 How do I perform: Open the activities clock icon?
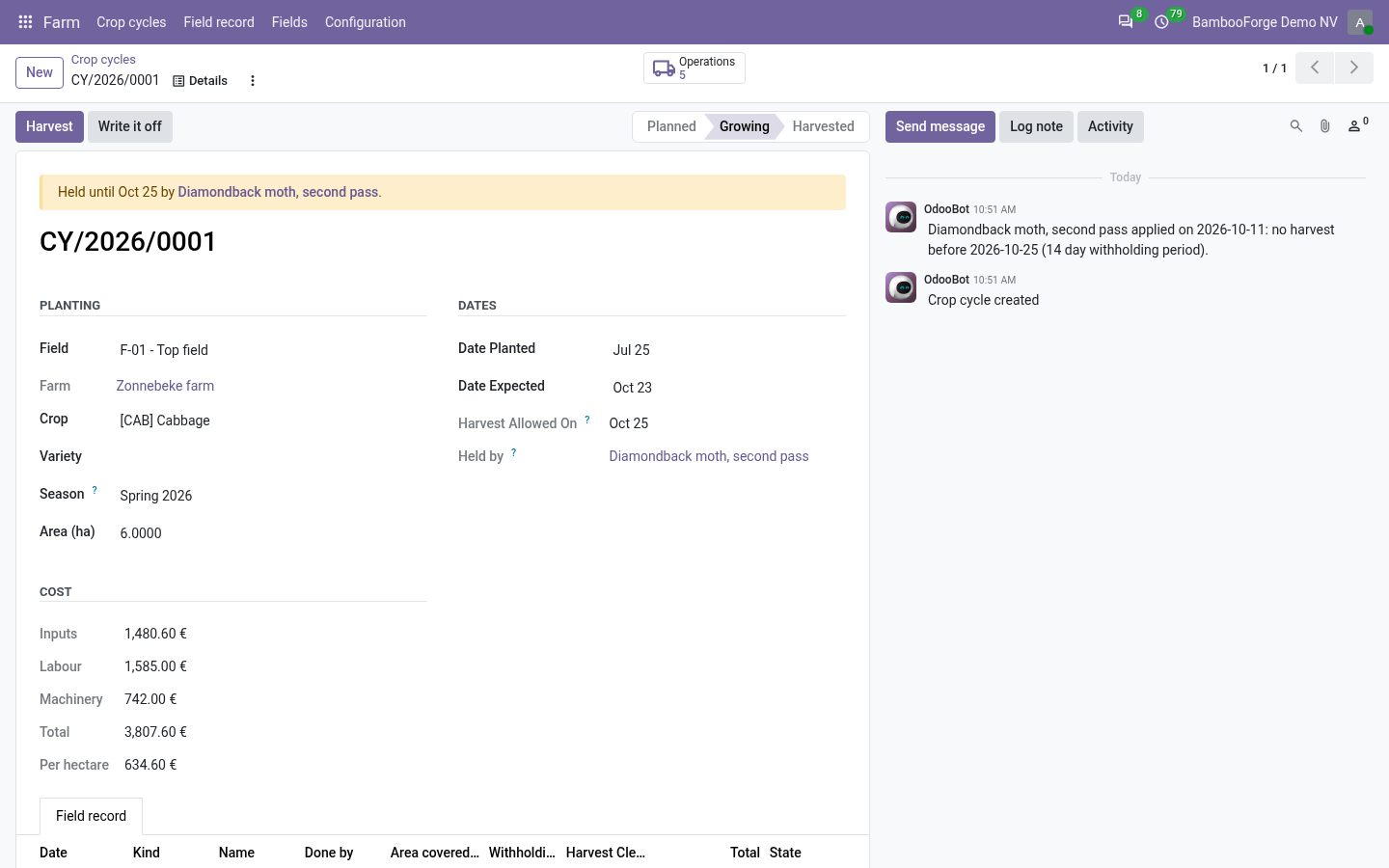[x=1161, y=21]
